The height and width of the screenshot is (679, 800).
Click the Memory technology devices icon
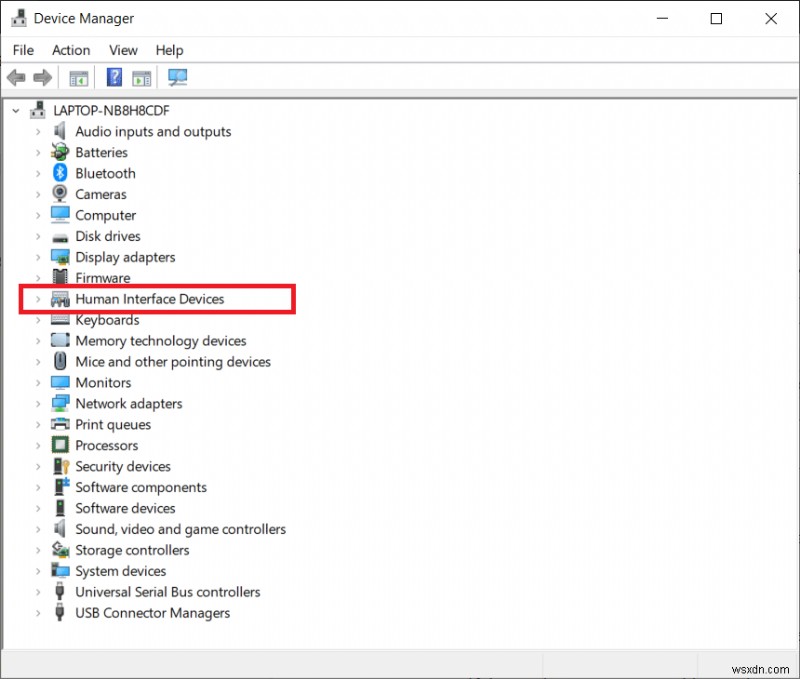(x=60, y=340)
